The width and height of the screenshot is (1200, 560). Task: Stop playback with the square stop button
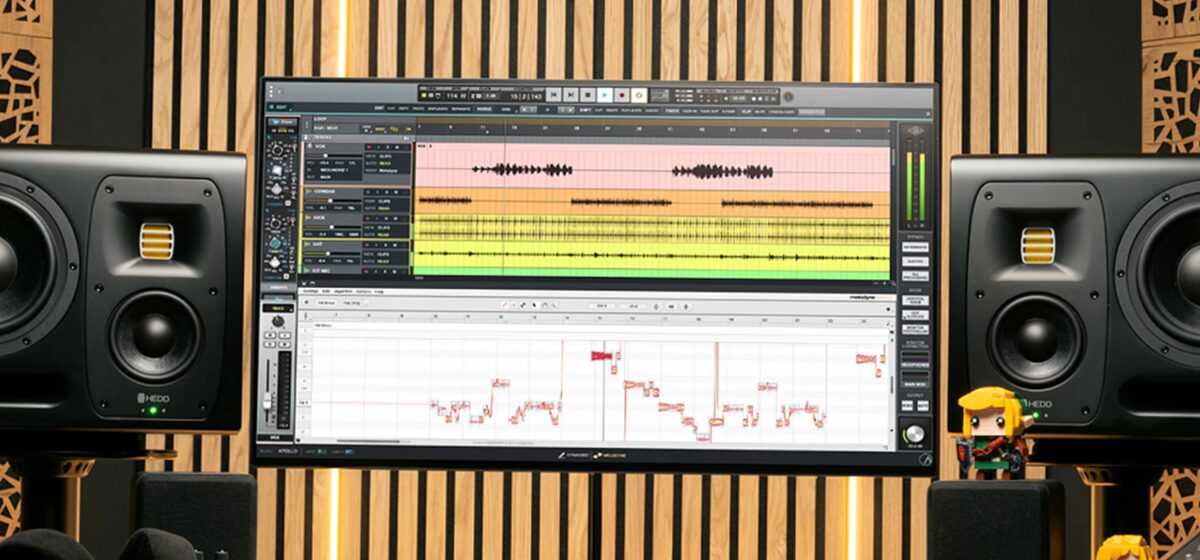point(588,95)
